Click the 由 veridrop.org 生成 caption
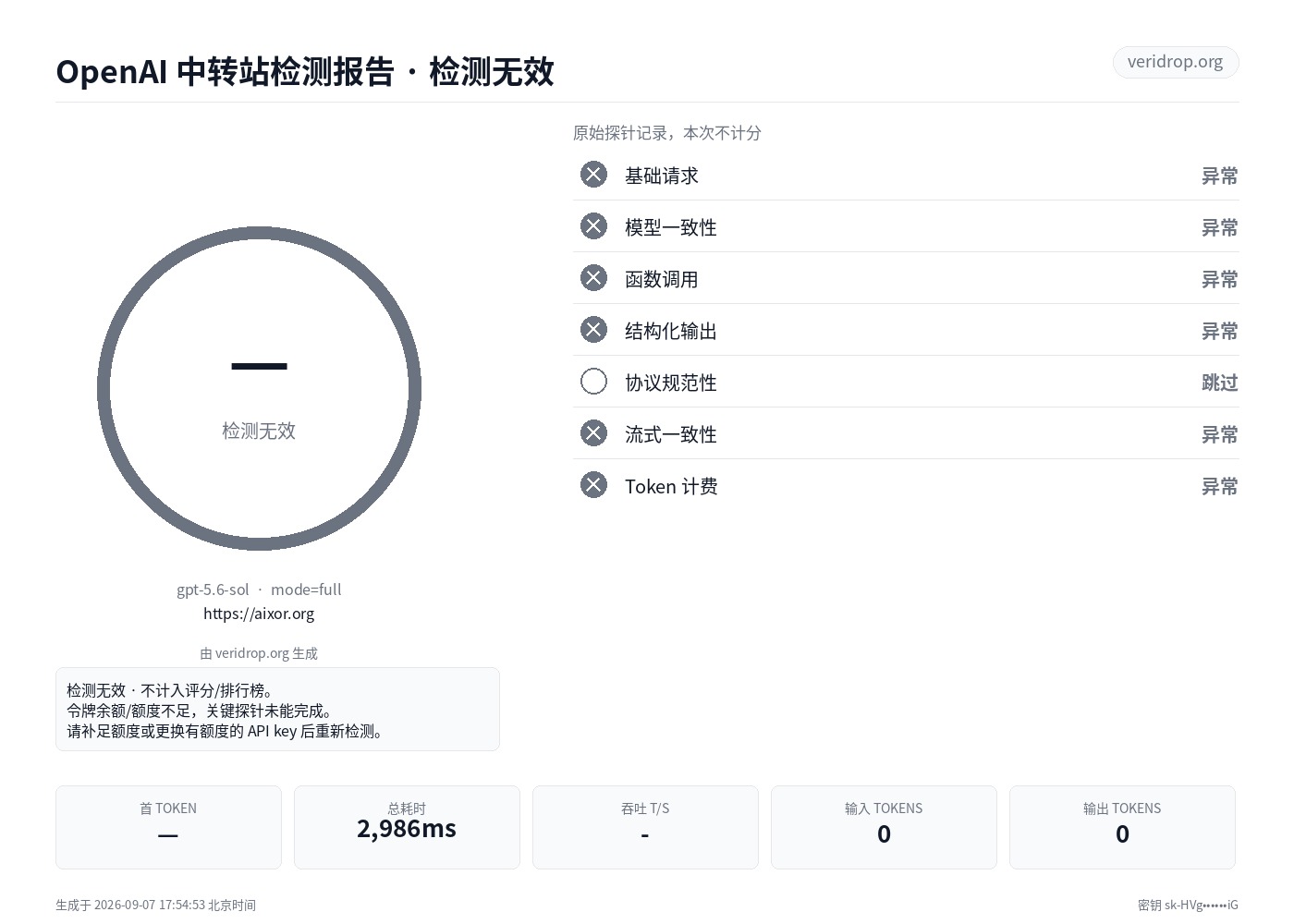 (259, 653)
